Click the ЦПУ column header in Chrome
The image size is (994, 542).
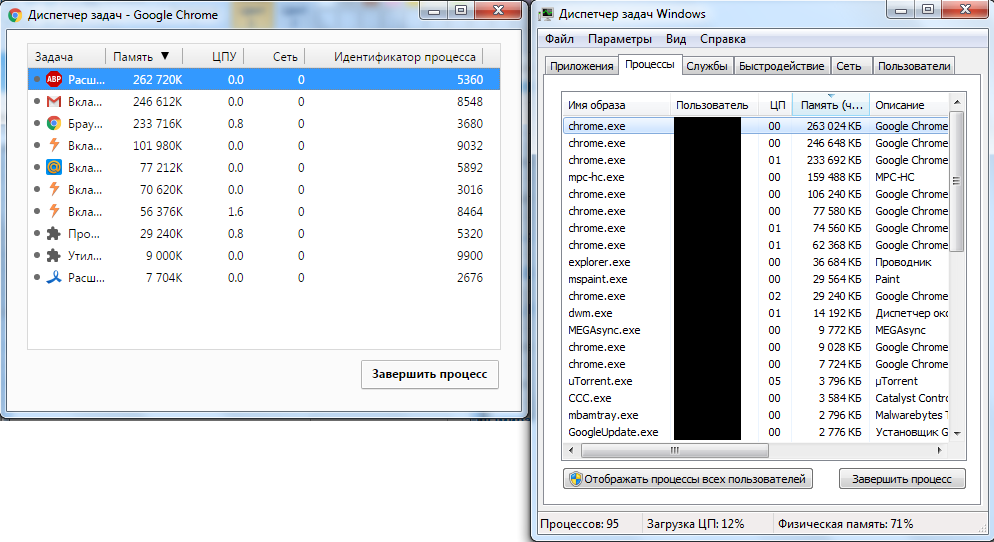213,56
